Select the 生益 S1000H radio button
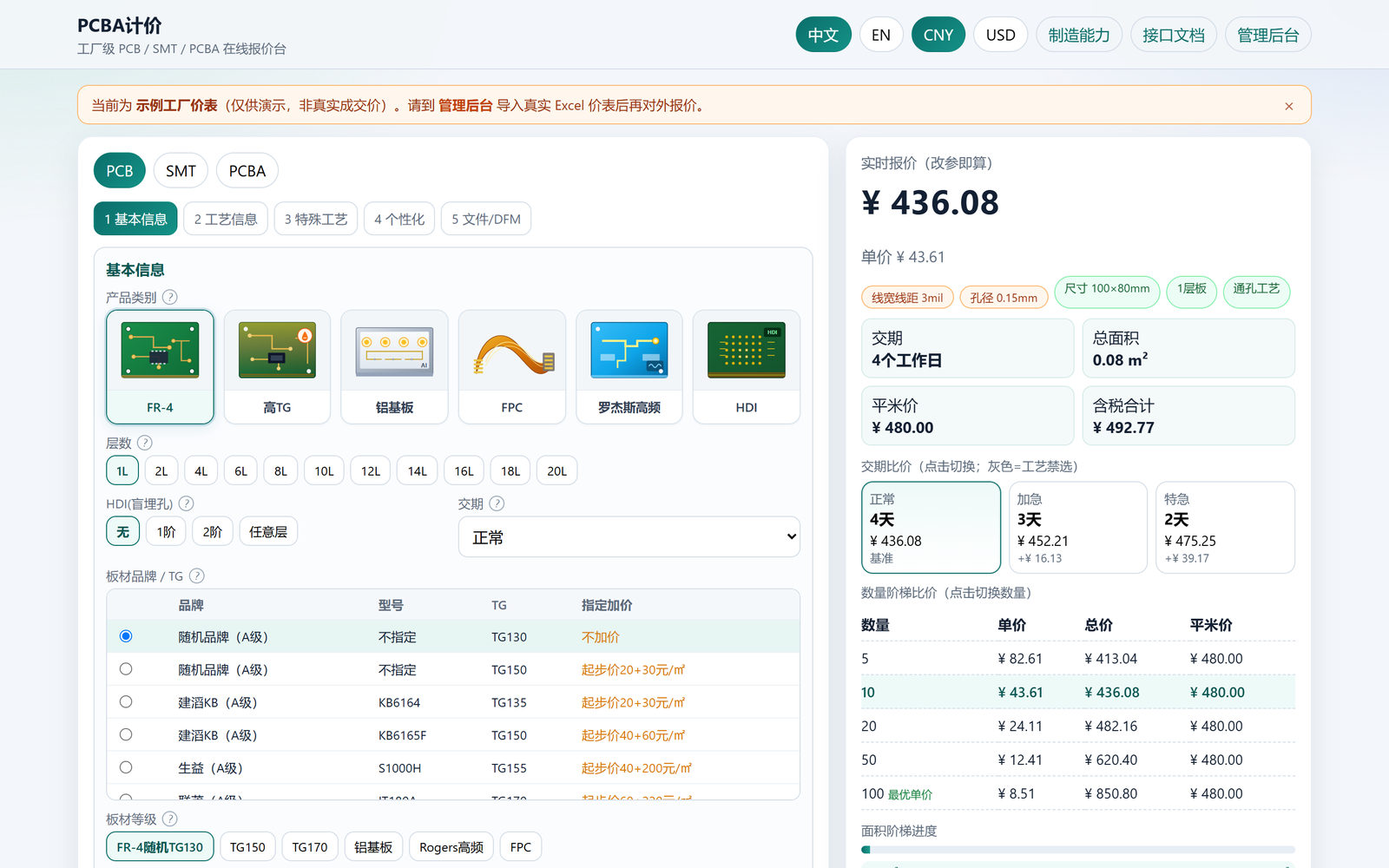The image size is (1389, 868). [x=126, y=767]
